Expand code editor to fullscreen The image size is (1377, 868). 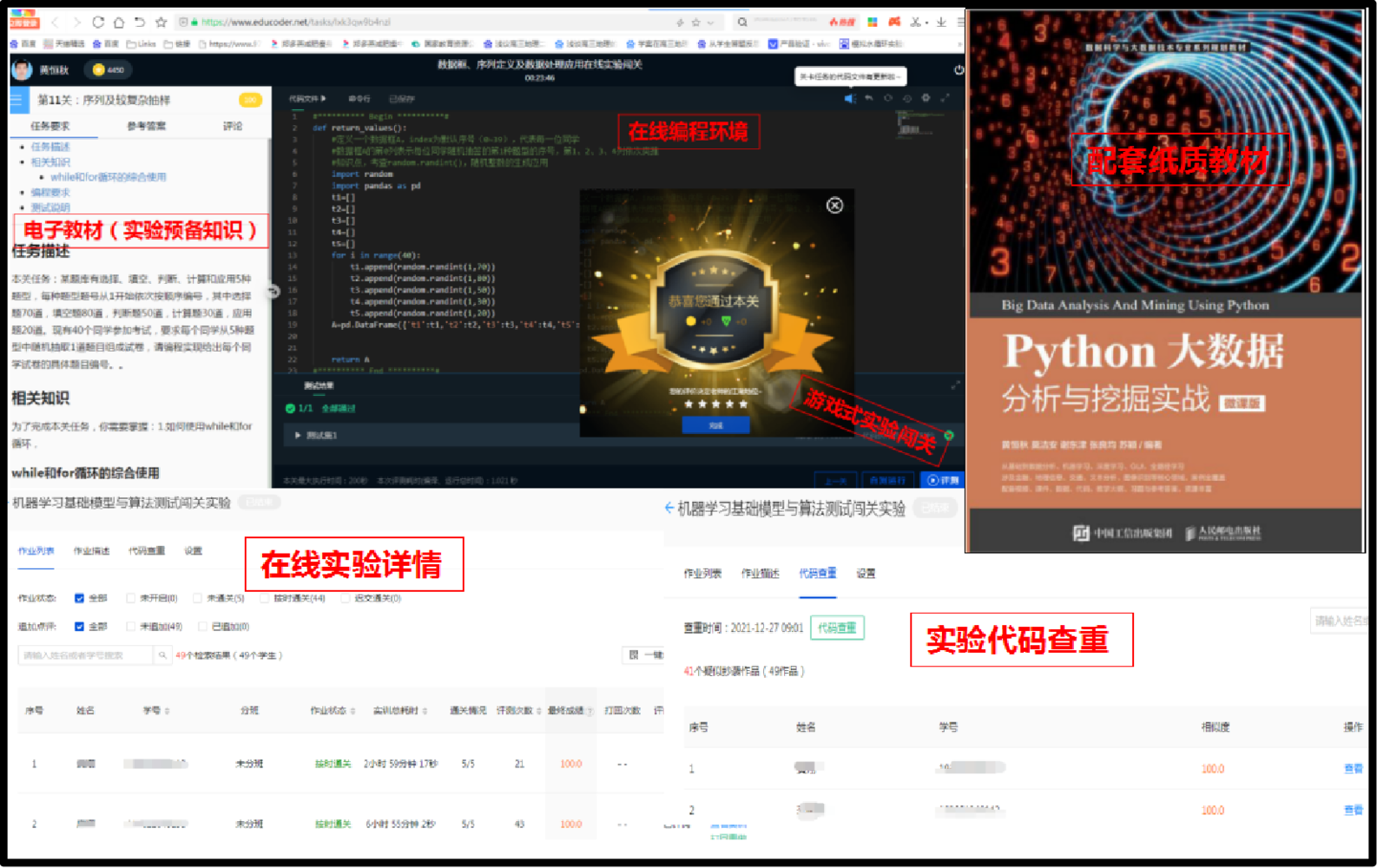tap(945, 98)
